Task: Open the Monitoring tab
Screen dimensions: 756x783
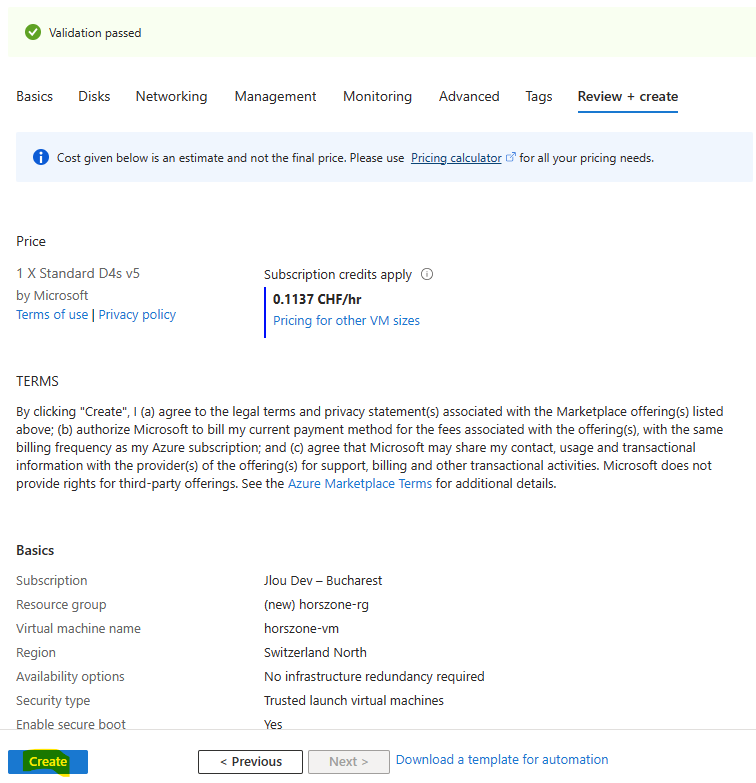Action: (x=378, y=96)
